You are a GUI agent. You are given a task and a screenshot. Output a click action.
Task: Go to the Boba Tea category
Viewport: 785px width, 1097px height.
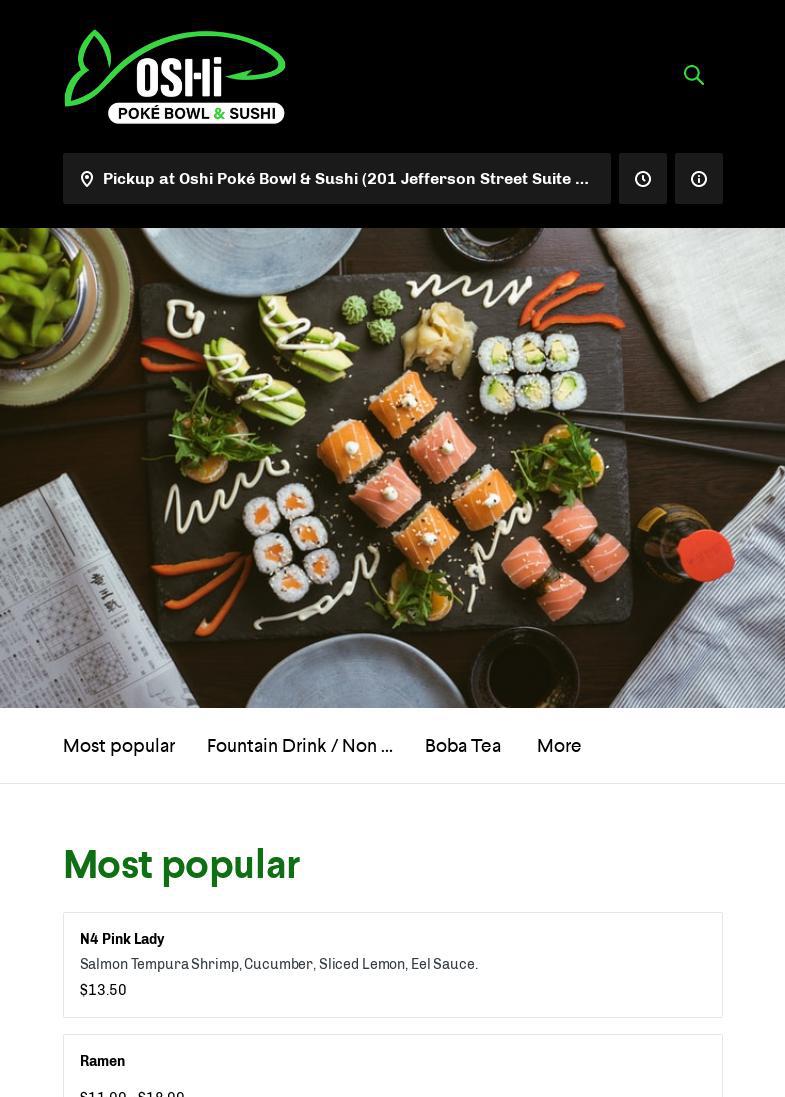pyautogui.click(x=462, y=746)
